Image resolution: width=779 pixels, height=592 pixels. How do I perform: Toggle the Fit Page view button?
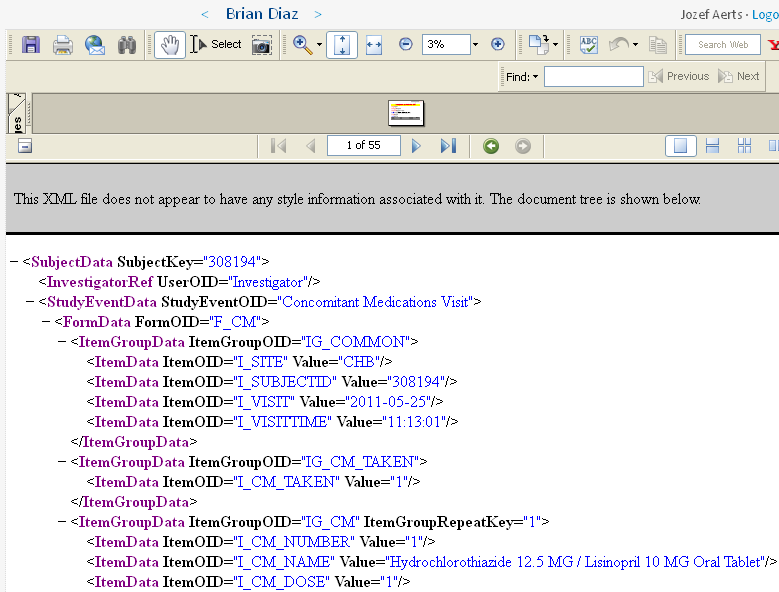coord(343,45)
